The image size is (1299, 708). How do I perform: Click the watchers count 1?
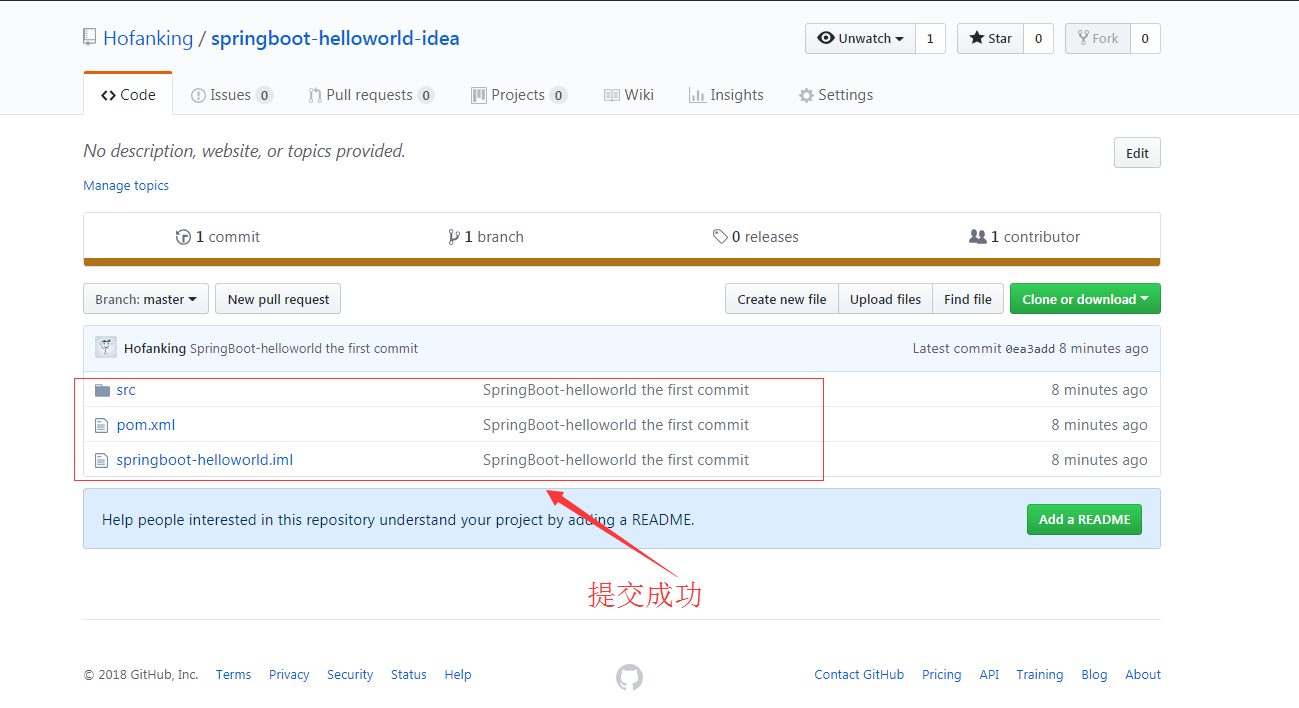(930, 38)
